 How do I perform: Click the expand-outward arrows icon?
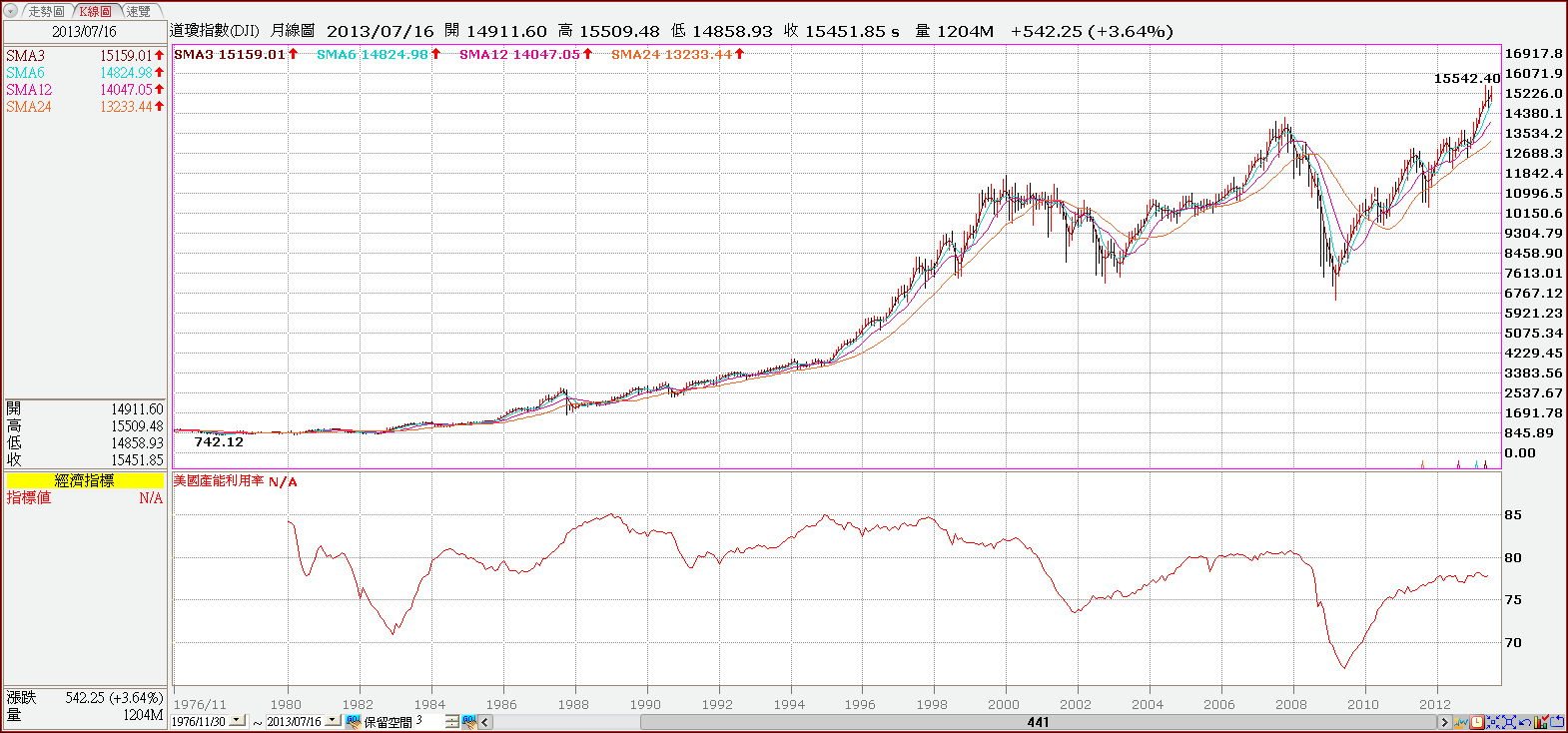click(1509, 722)
